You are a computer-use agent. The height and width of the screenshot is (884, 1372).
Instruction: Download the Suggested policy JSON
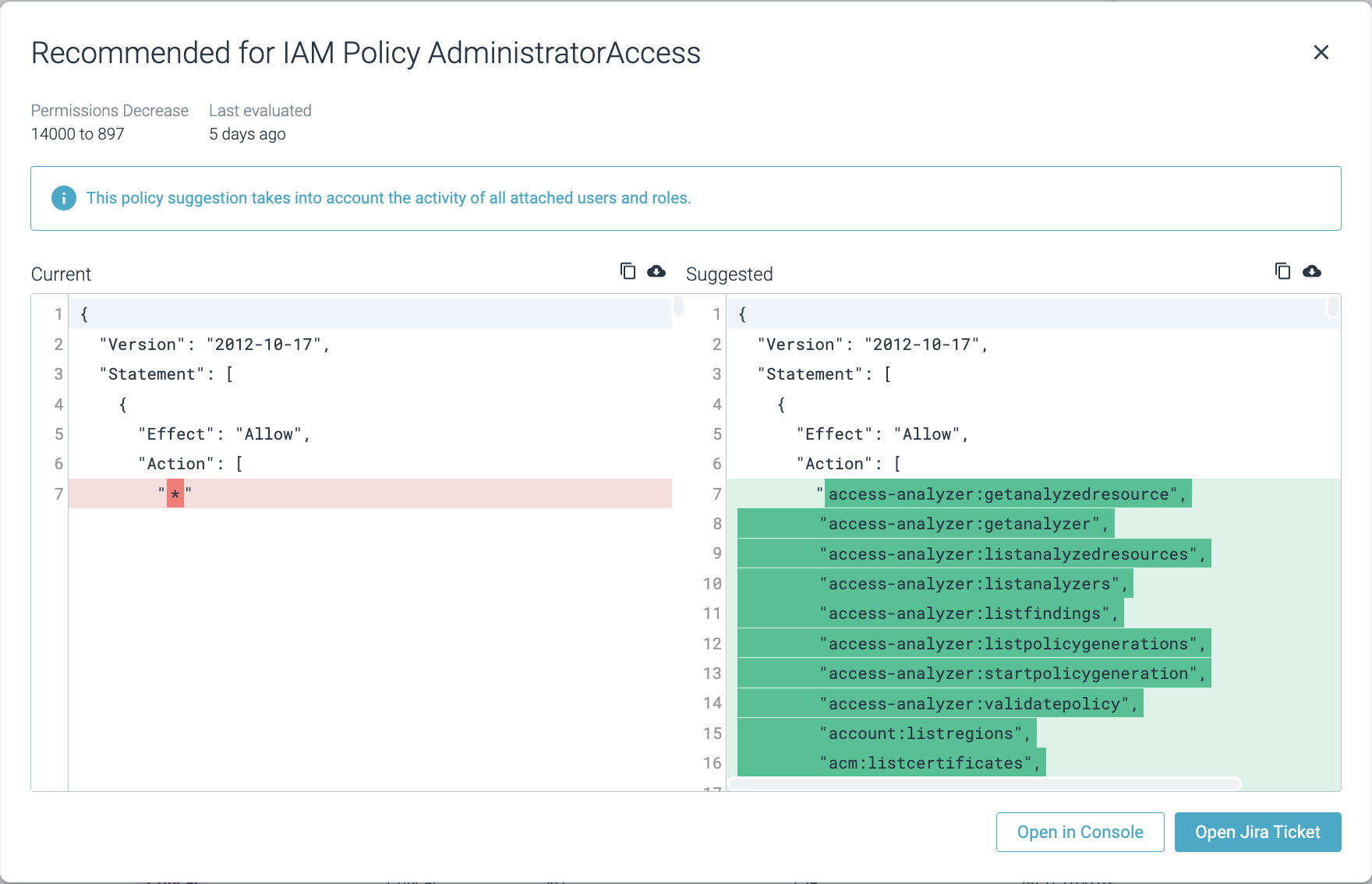[x=1312, y=271]
